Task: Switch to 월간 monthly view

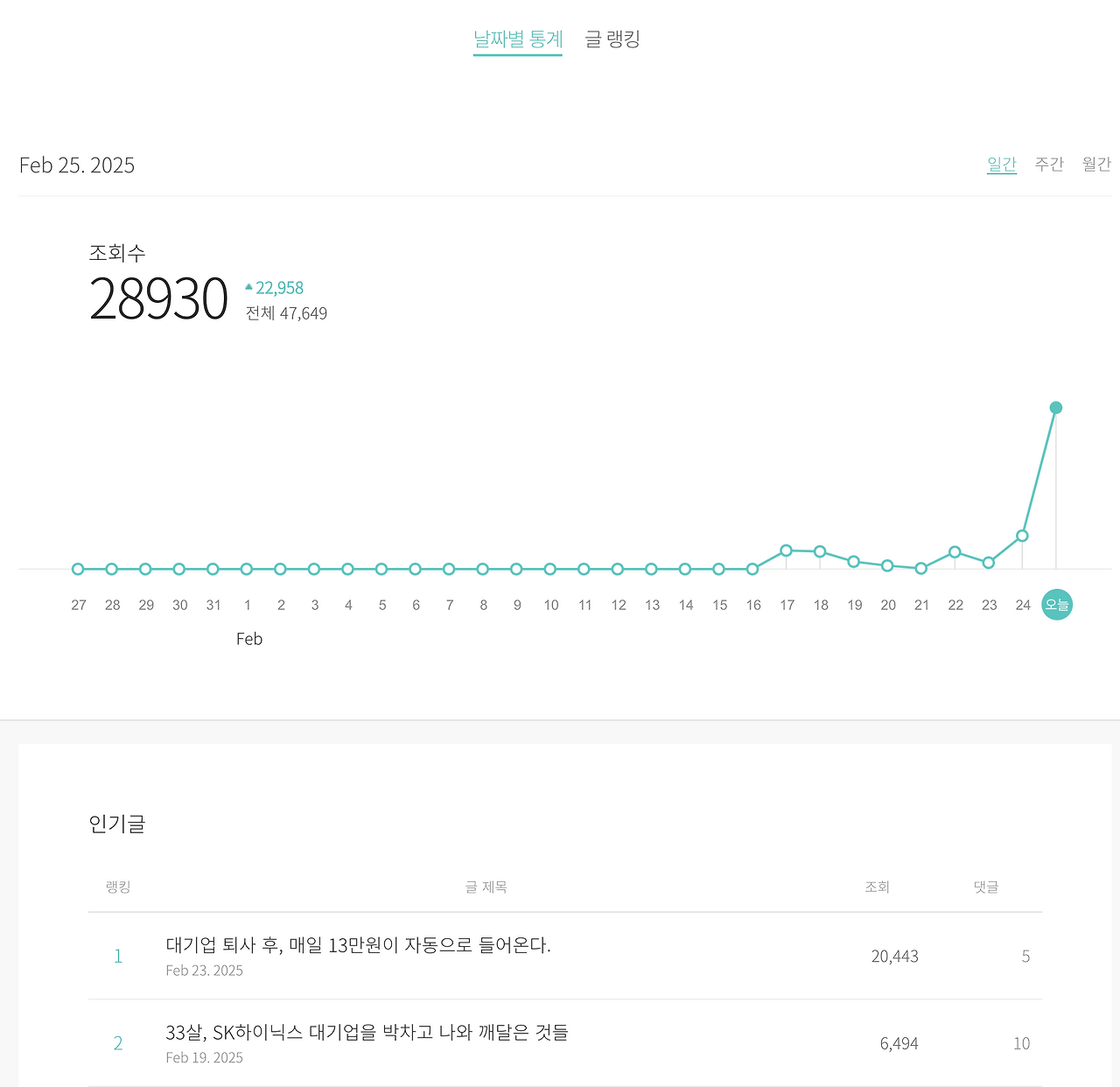Action: [x=1096, y=164]
